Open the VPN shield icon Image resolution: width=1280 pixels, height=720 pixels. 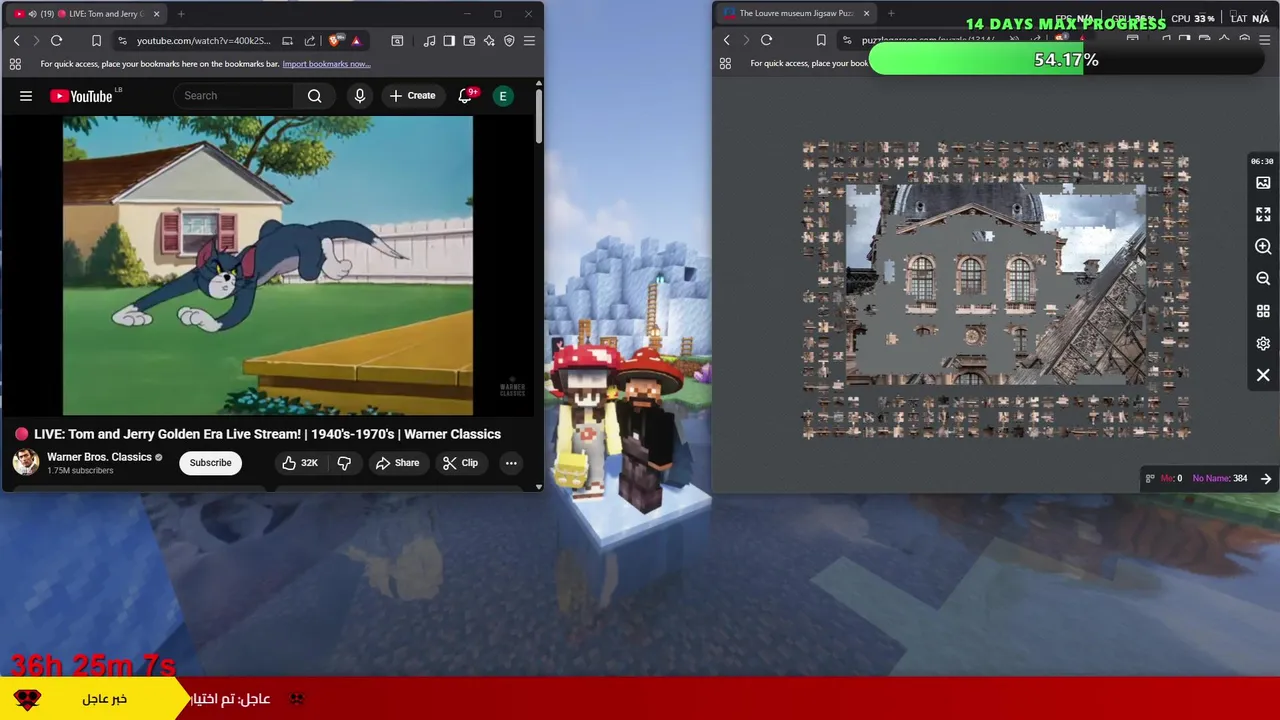pos(509,40)
